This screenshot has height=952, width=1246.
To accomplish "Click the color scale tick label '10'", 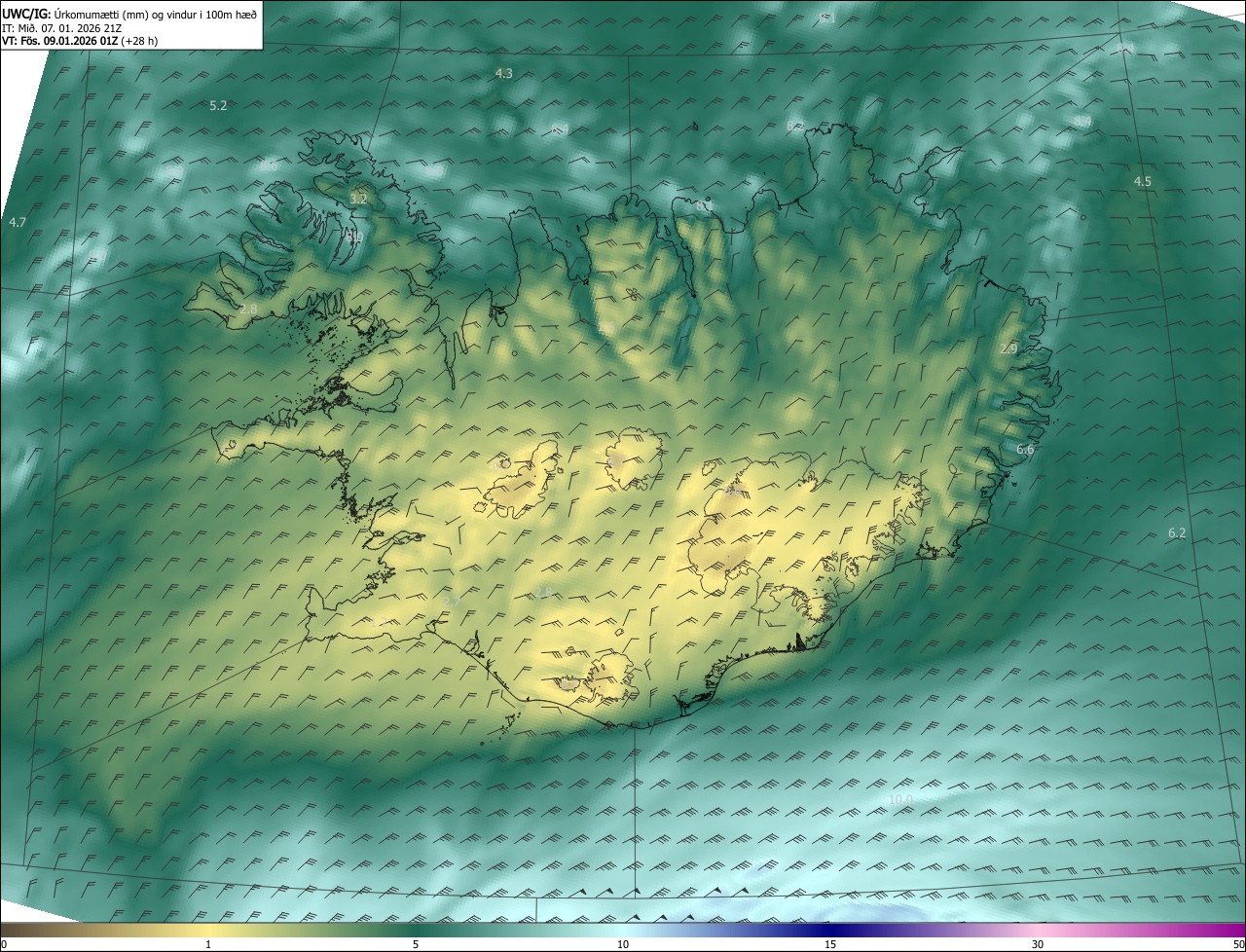I will [623, 945].
